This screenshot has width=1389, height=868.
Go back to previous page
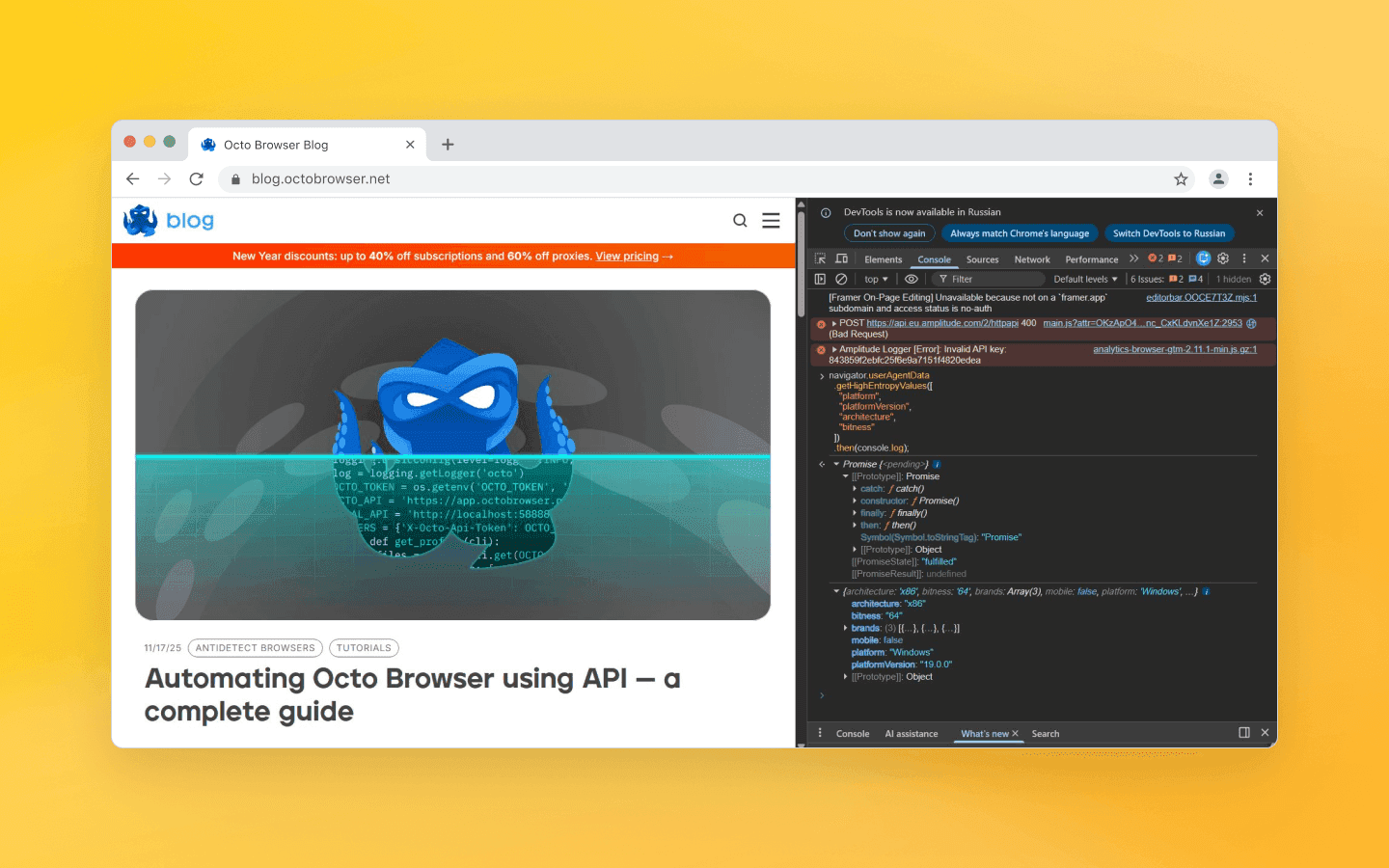click(x=133, y=179)
